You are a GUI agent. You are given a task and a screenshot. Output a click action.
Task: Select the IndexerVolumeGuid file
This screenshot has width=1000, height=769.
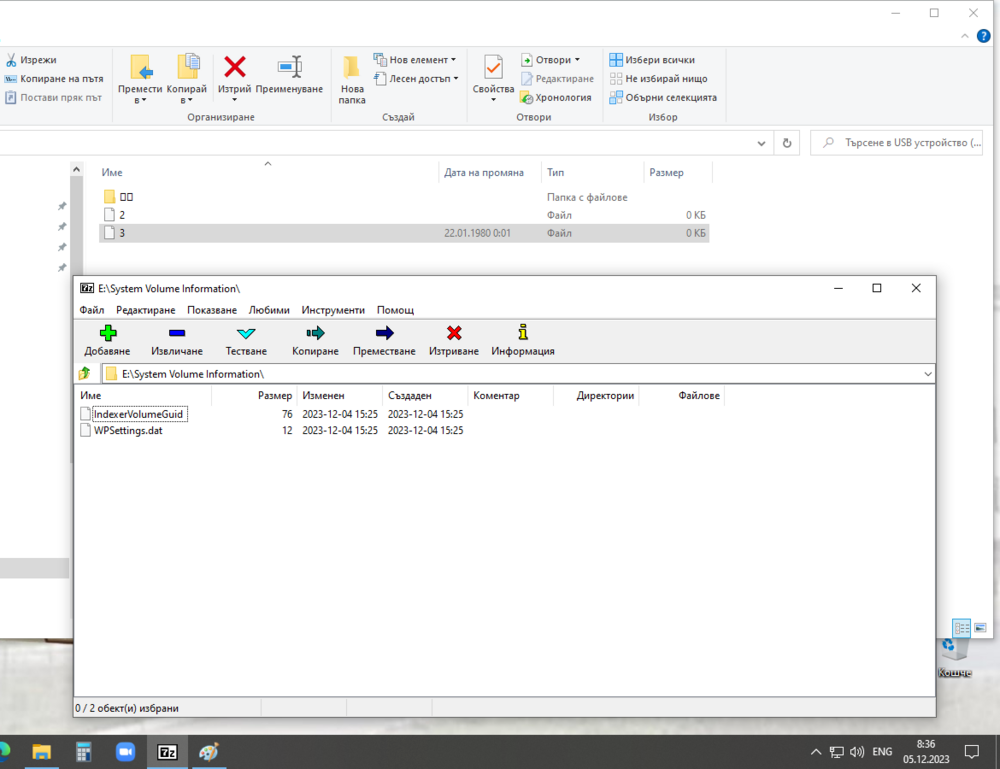tap(138, 414)
